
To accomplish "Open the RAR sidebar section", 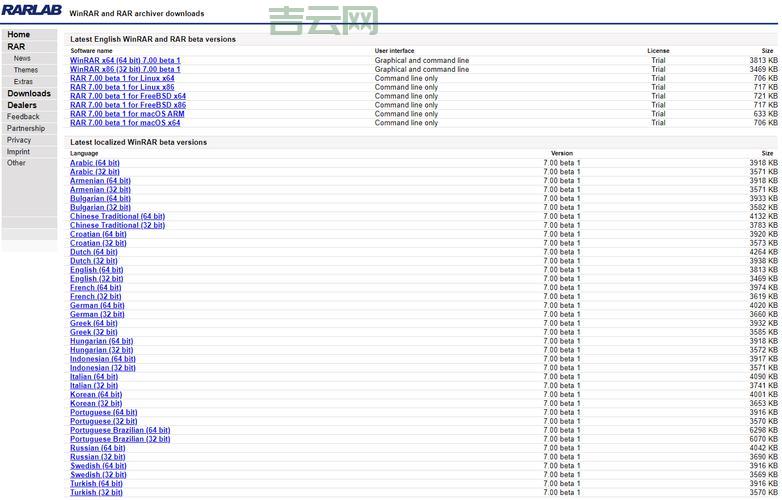I will click(x=16, y=46).
